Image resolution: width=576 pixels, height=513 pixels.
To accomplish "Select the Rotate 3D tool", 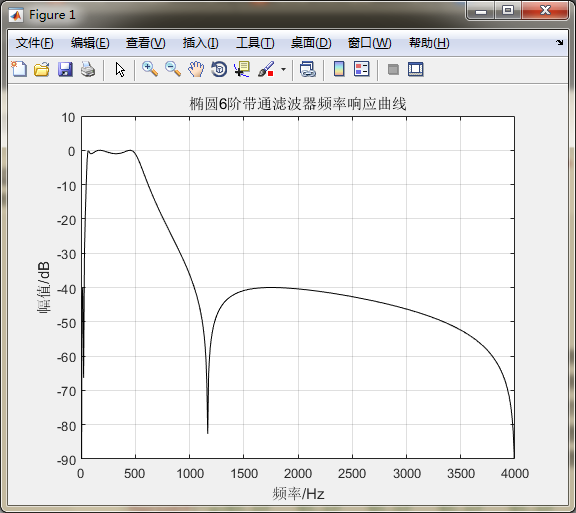I will 219,69.
